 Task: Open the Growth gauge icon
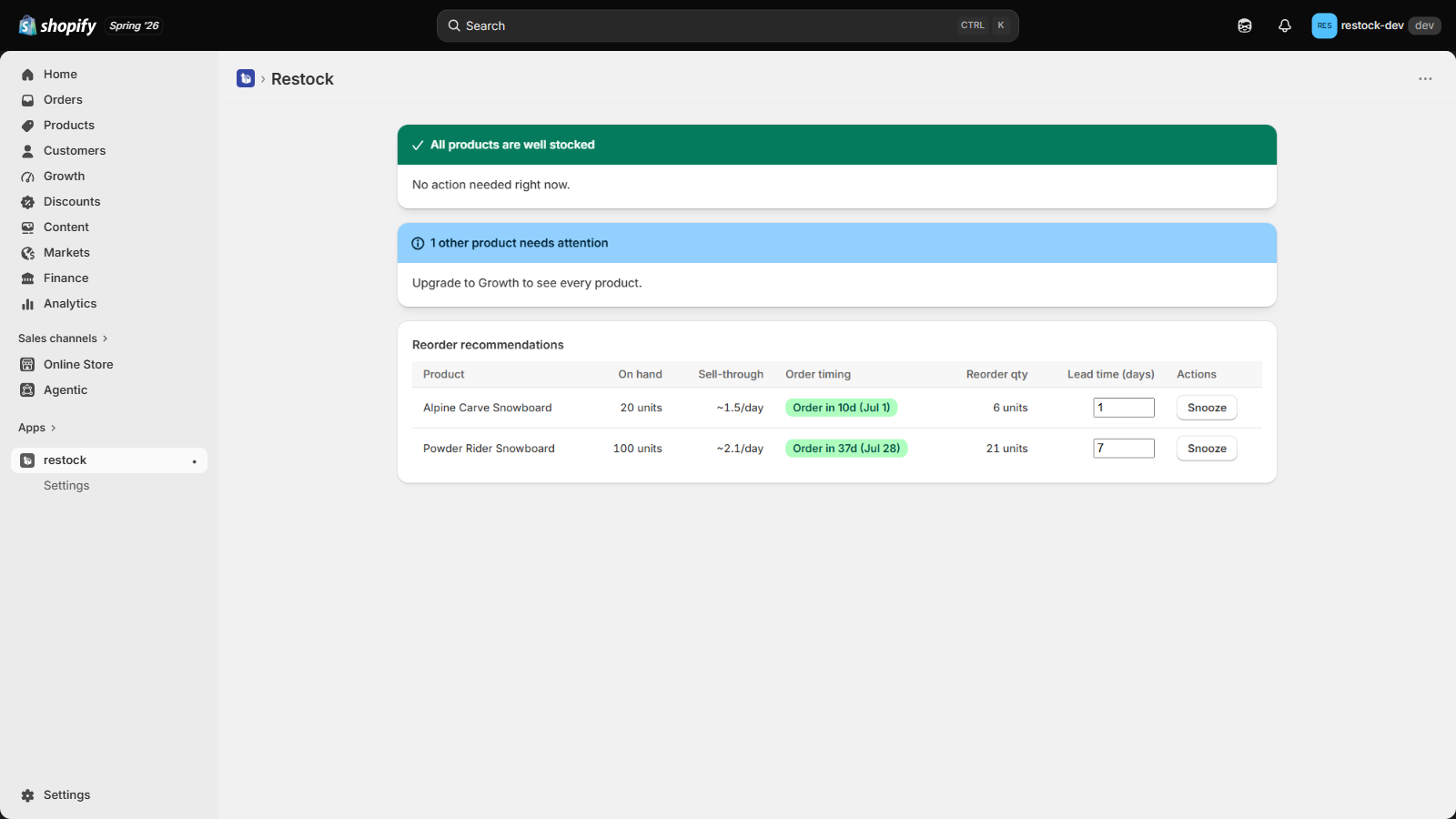[x=27, y=177]
